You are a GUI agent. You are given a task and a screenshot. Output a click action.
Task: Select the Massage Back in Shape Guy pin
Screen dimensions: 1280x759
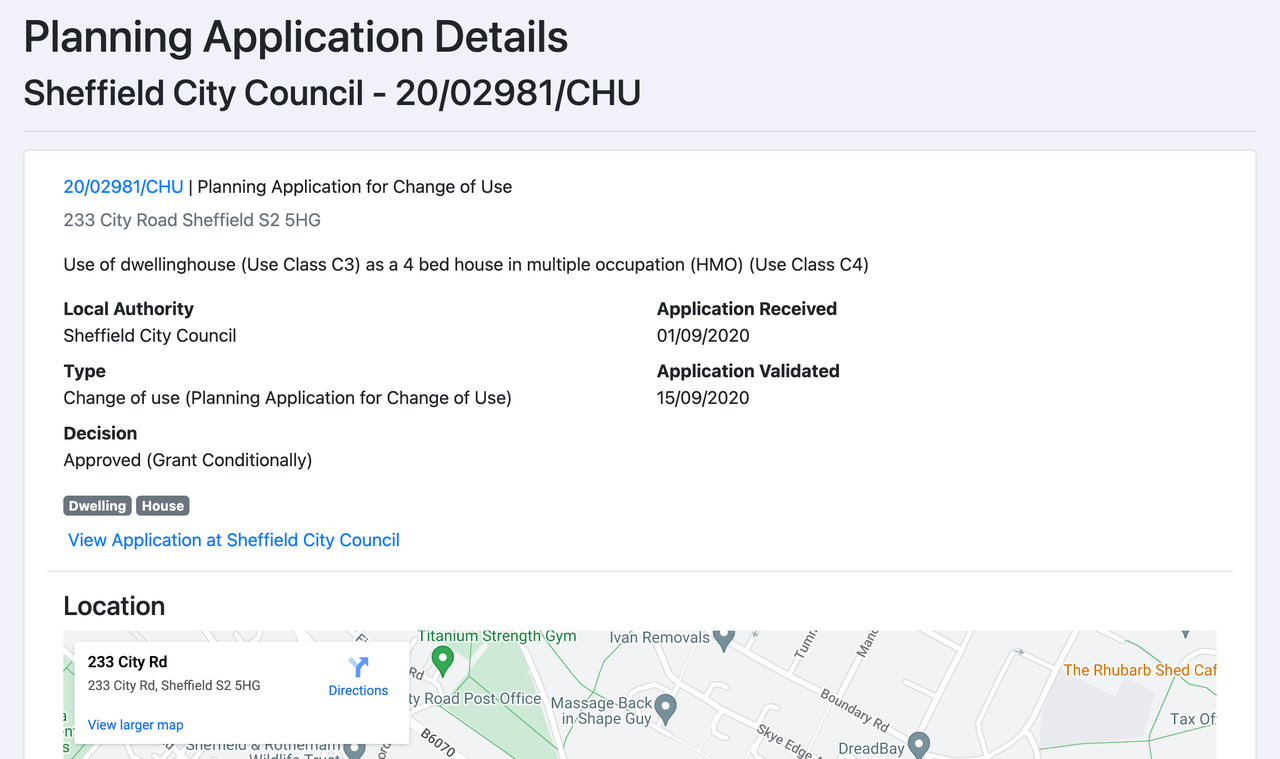[666, 711]
